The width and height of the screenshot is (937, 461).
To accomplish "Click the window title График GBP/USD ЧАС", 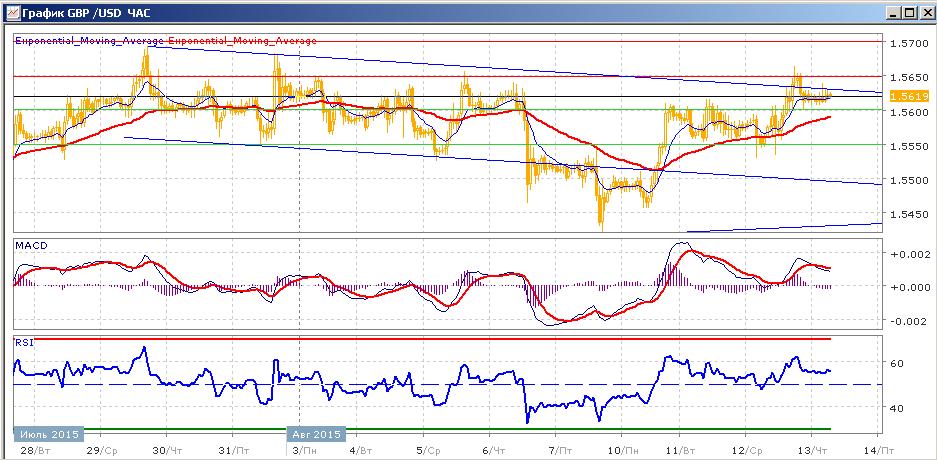I will (81, 13).
